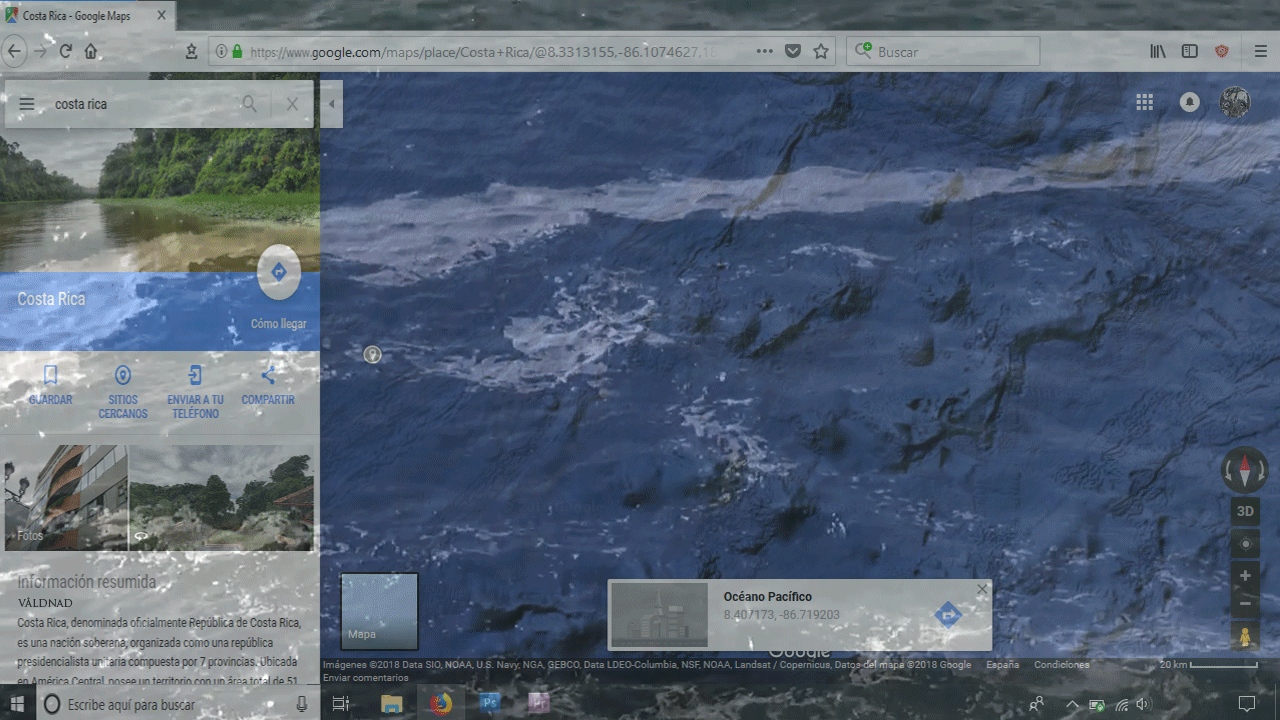
Task: Click the Océano Pacífico card title
Action: coord(768,597)
